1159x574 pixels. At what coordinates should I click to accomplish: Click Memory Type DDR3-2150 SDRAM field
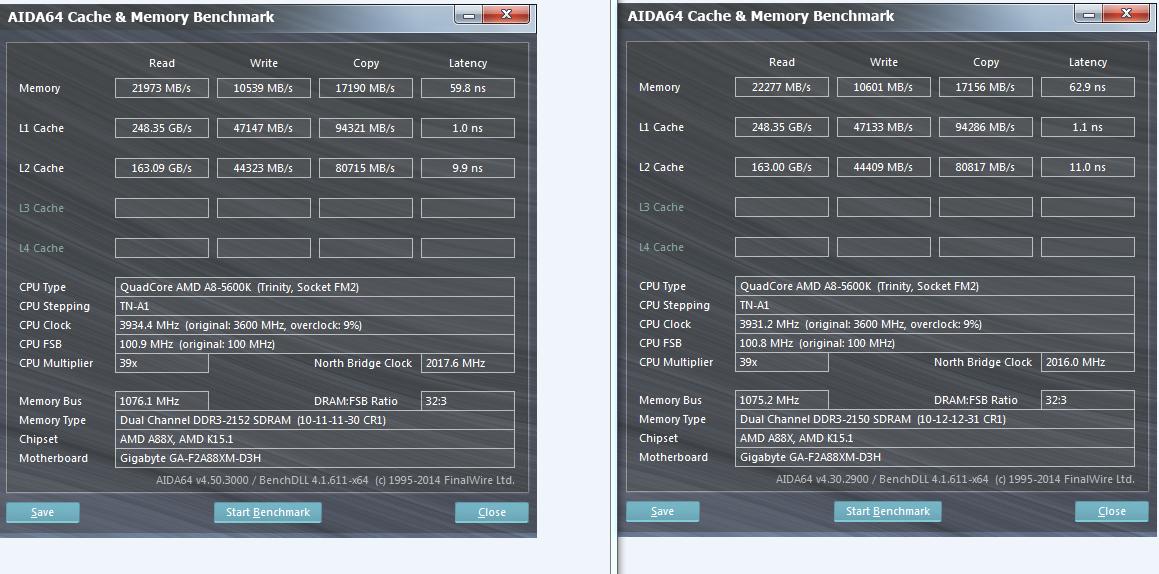(x=935, y=419)
